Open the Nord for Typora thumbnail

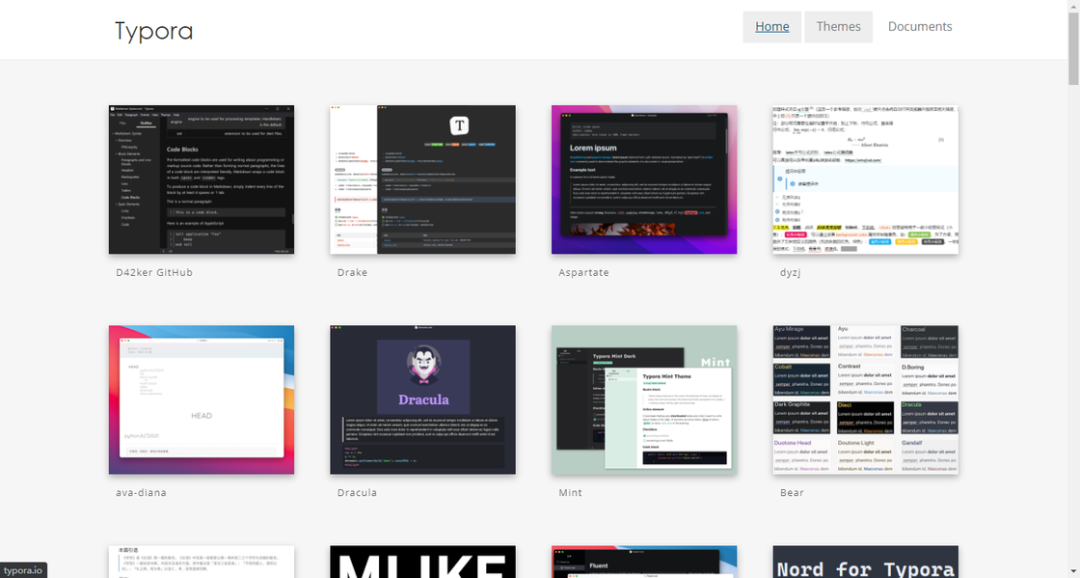tap(866, 562)
